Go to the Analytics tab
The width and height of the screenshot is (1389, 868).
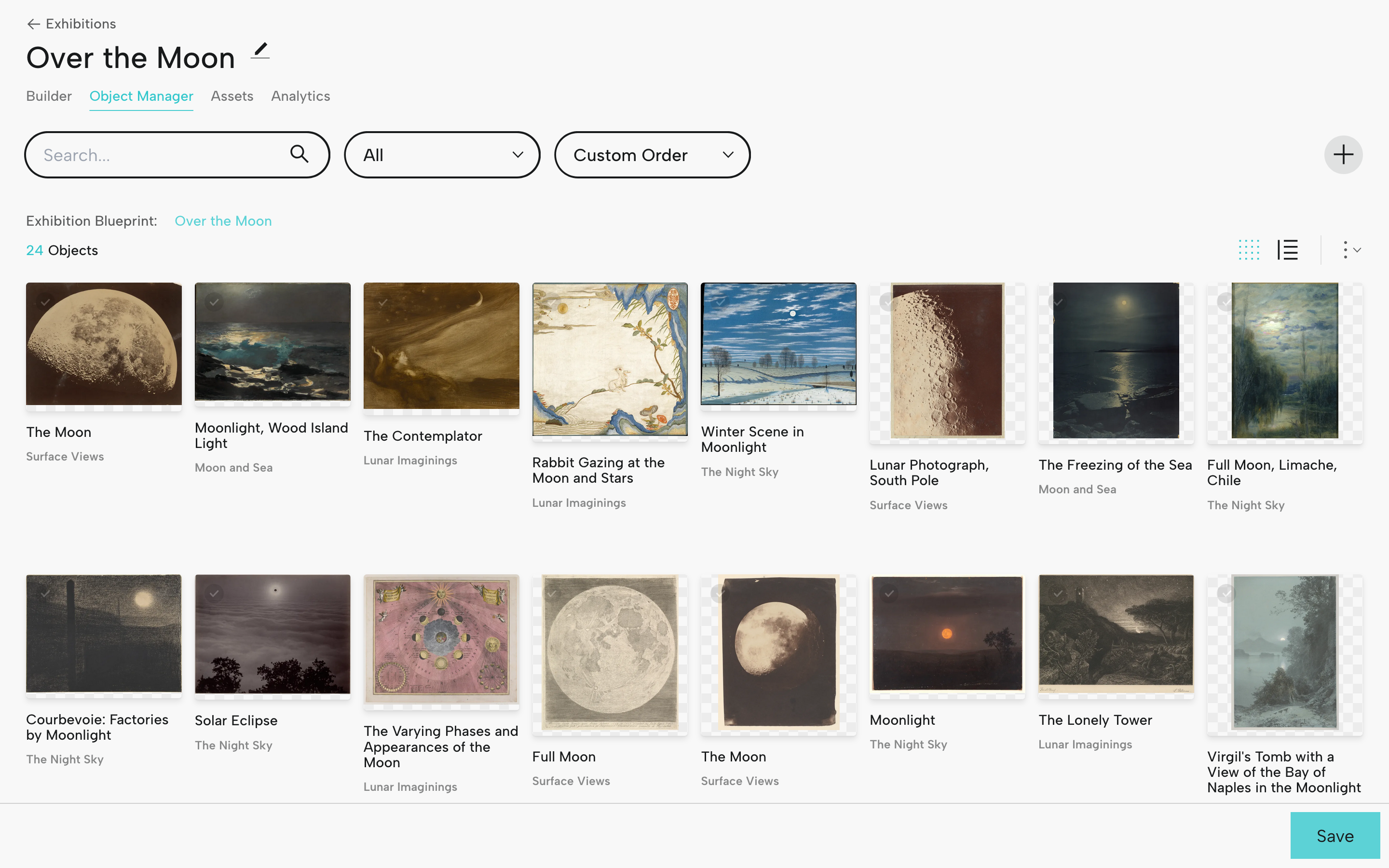click(301, 96)
